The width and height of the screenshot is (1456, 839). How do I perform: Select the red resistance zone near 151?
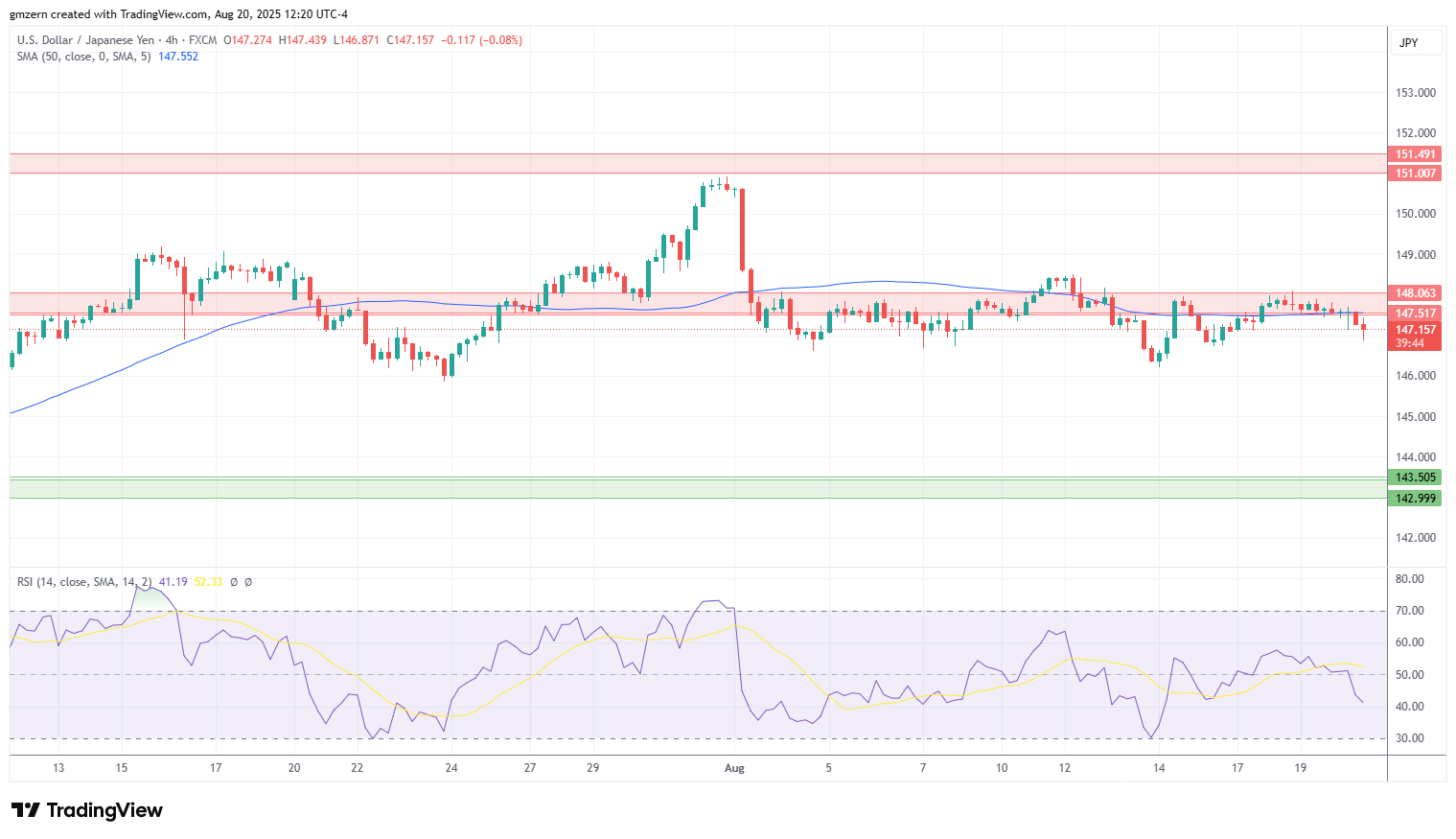tap(698, 163)
